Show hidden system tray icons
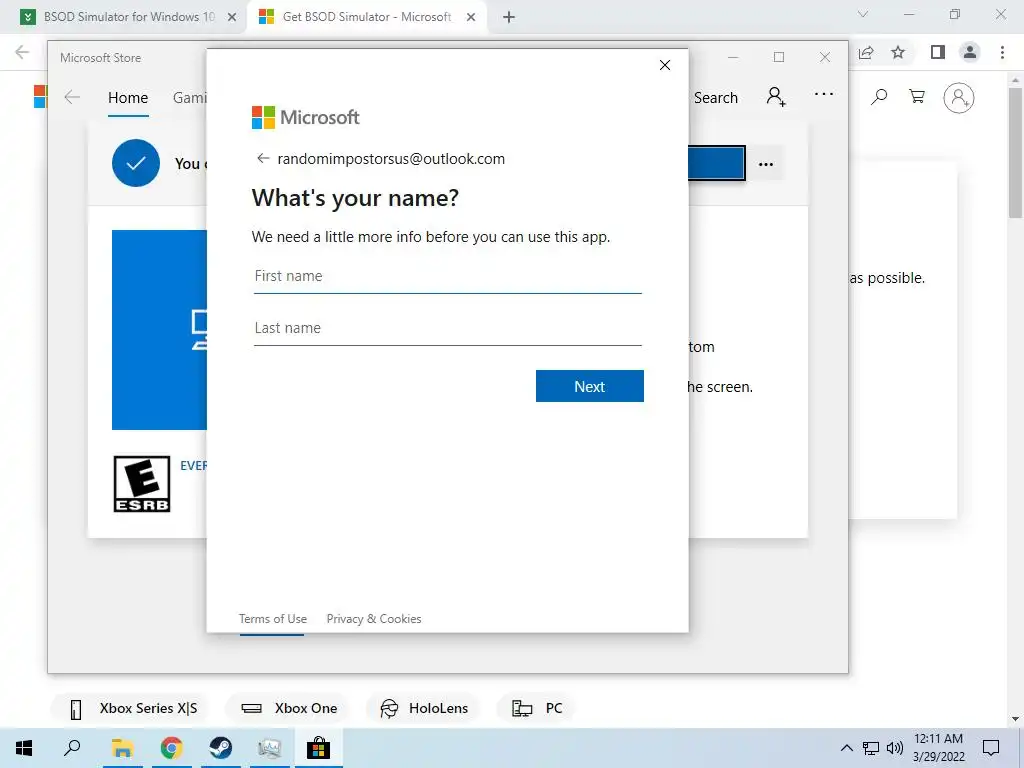This screenshot has width=1024, height=768. click(x=846, y=748)
